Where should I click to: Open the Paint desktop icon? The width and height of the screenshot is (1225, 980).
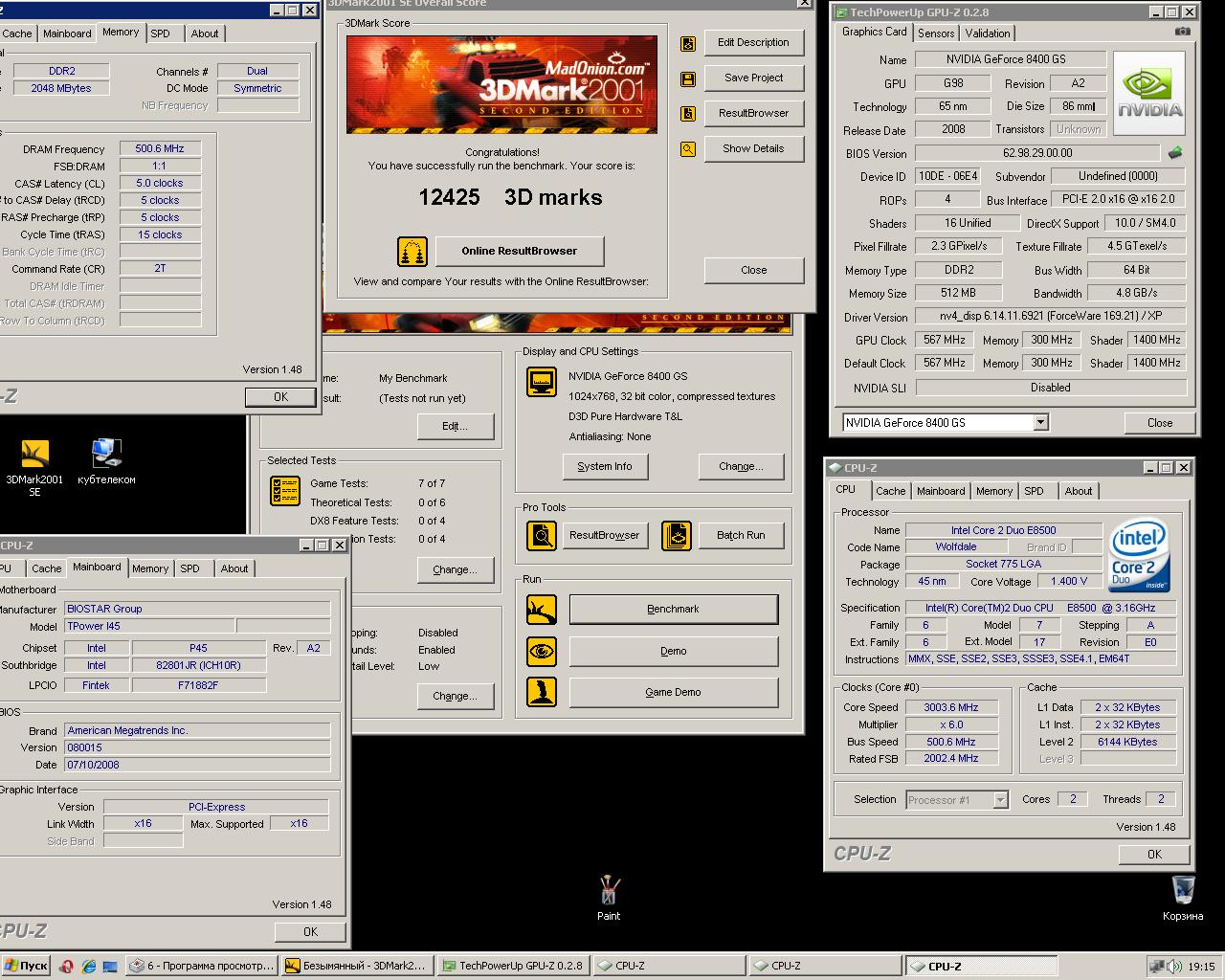(609, 898)
